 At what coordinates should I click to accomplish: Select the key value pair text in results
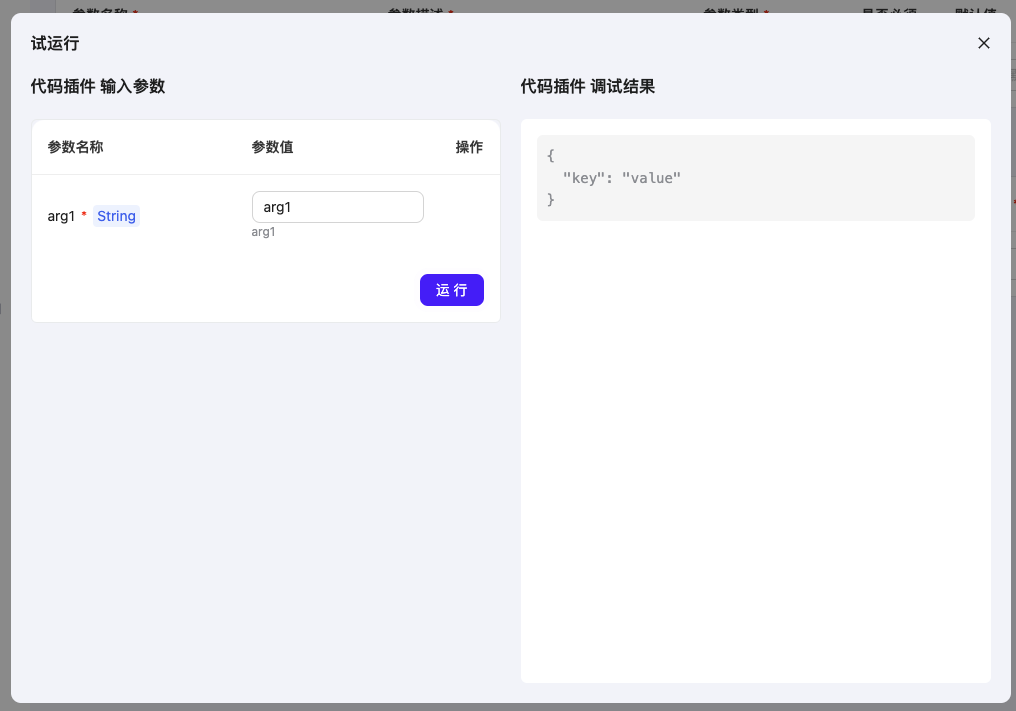tap(619, 177)
